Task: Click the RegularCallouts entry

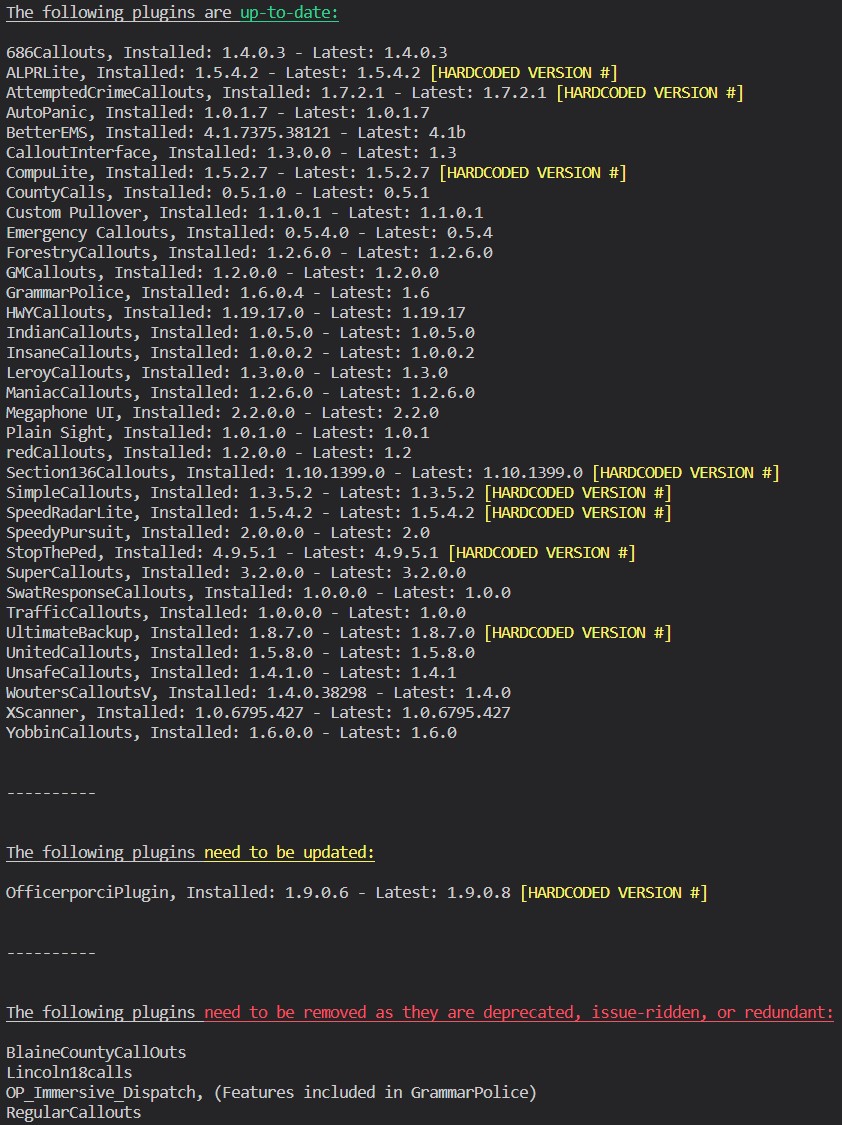Action: (73, 1112)
